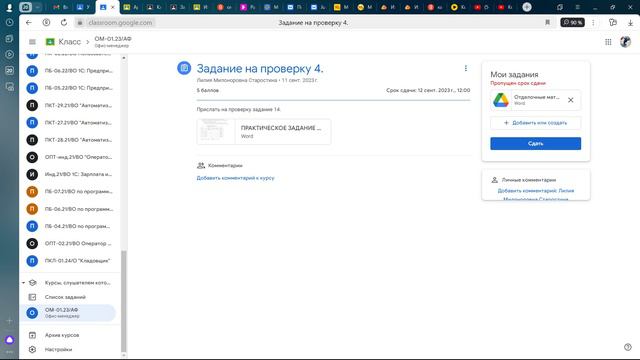Open the ПРАКТИЧЕСКОЕ ЗАДАНИЕ Word attachment

[264, 131]
